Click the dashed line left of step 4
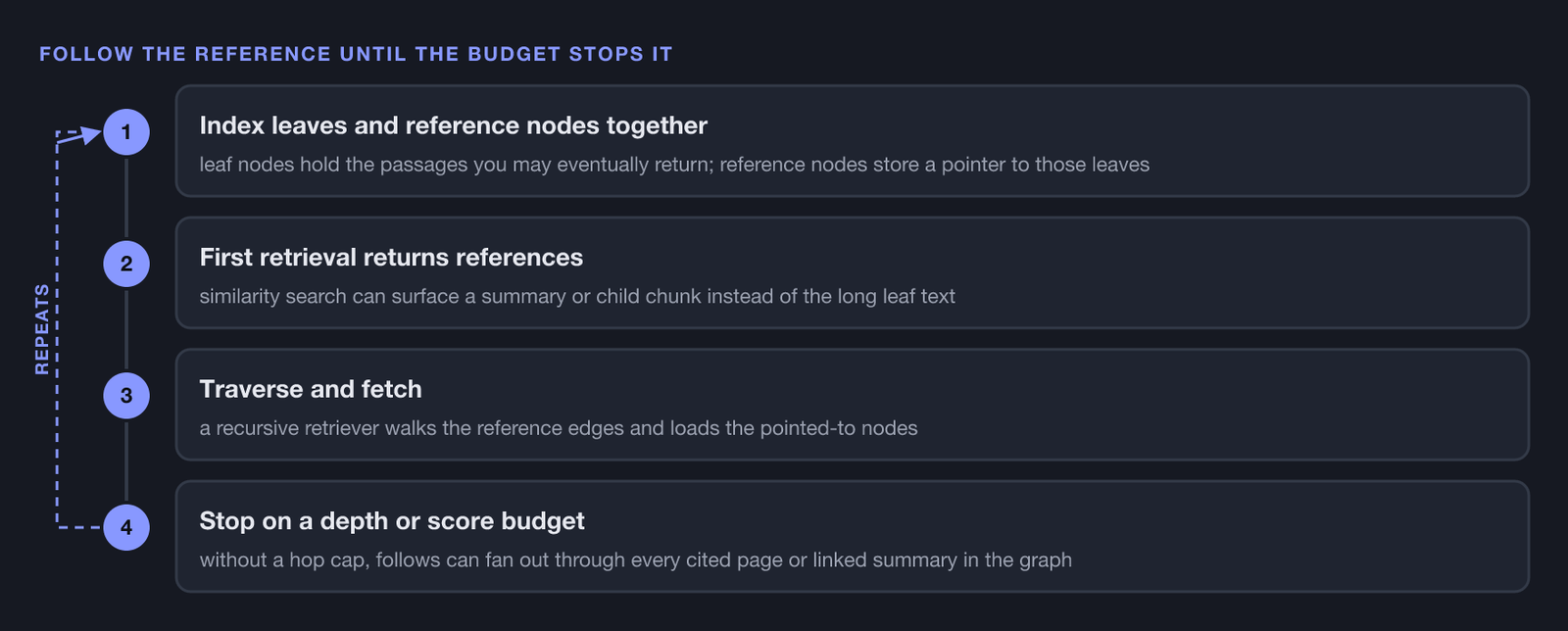This screenshot has width=1568, height=631. coord(79,527)
